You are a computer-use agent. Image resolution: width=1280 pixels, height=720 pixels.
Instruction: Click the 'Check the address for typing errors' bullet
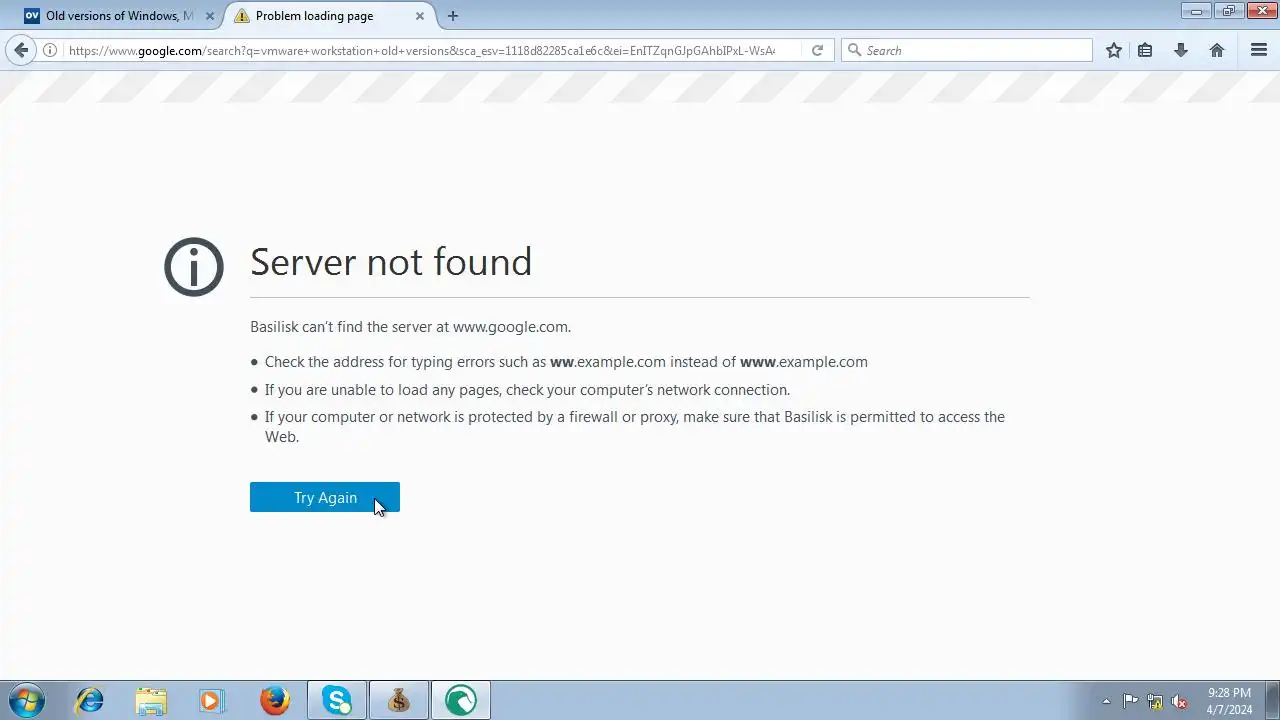[566, 362]
